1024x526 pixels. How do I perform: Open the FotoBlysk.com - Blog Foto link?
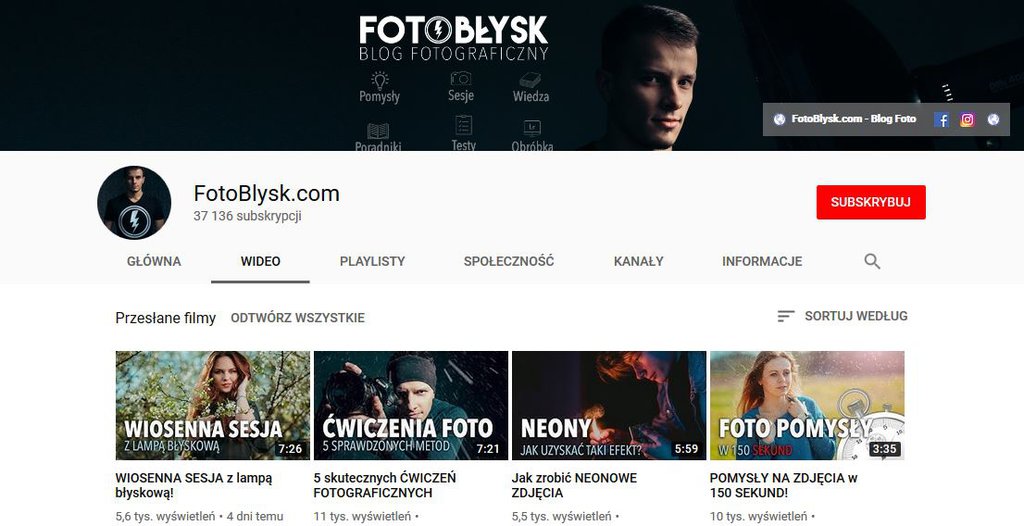tap(854, 119)
